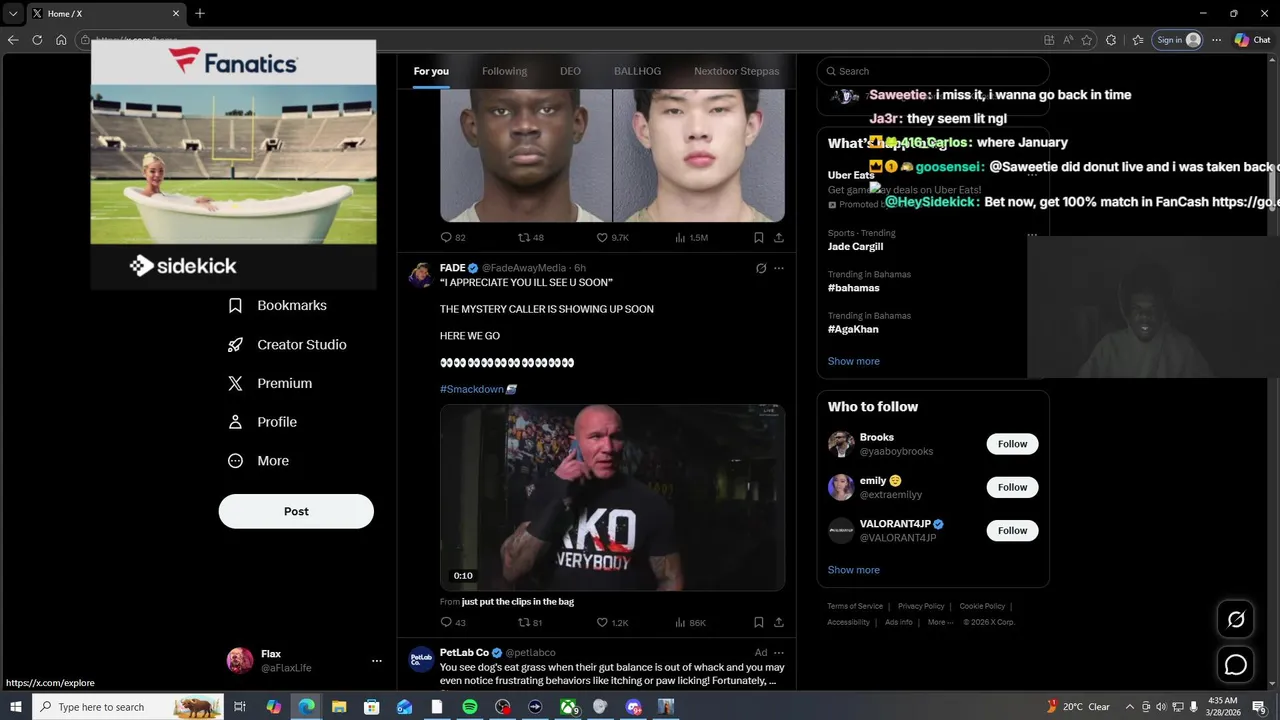Image resolution: width=1280 pixels, height=720 pixels.
Task: Expand footer More links
Action: [x=939, y=622]
